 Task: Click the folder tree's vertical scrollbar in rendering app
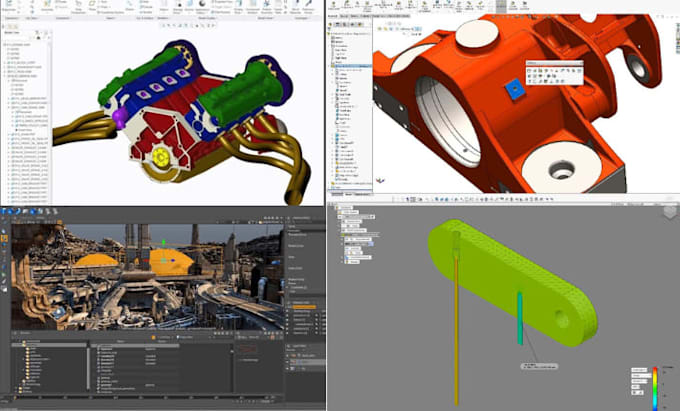pyautogui.click(x=88, y=366)
